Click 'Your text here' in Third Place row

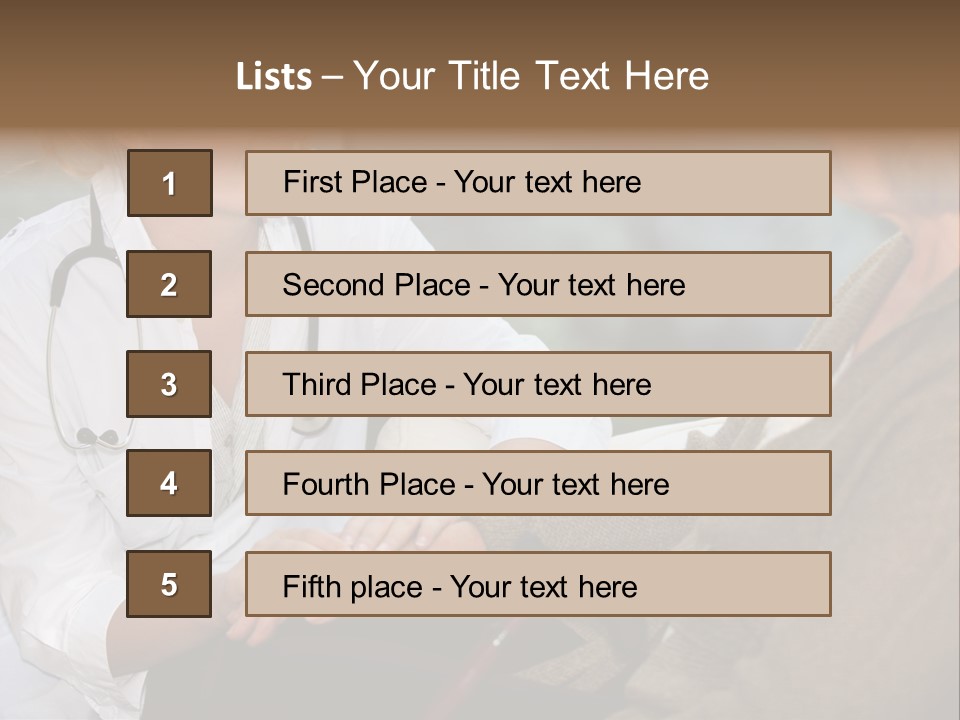[x=557, y=385]
